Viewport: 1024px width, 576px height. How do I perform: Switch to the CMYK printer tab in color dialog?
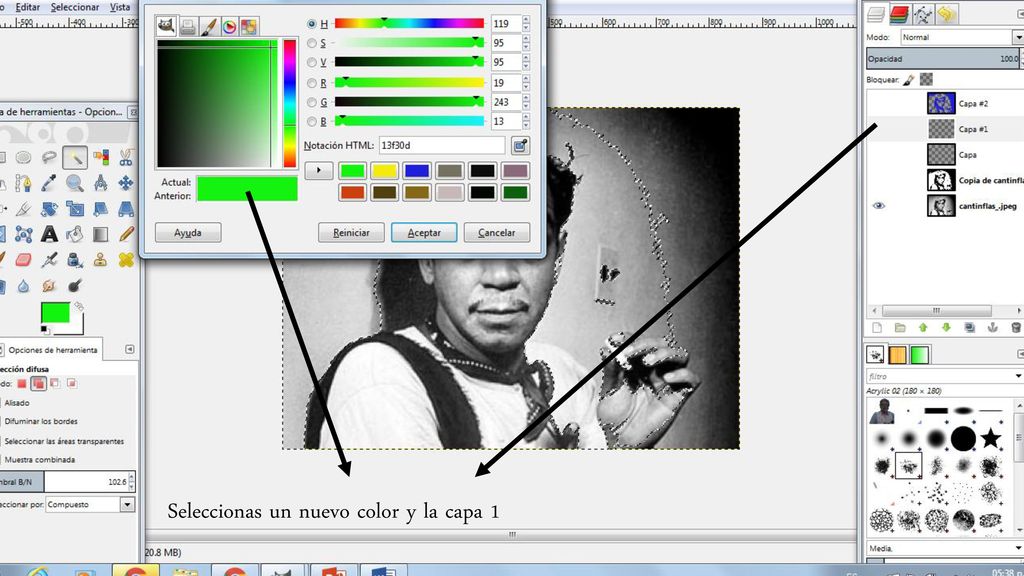click(x=188, y=26)
